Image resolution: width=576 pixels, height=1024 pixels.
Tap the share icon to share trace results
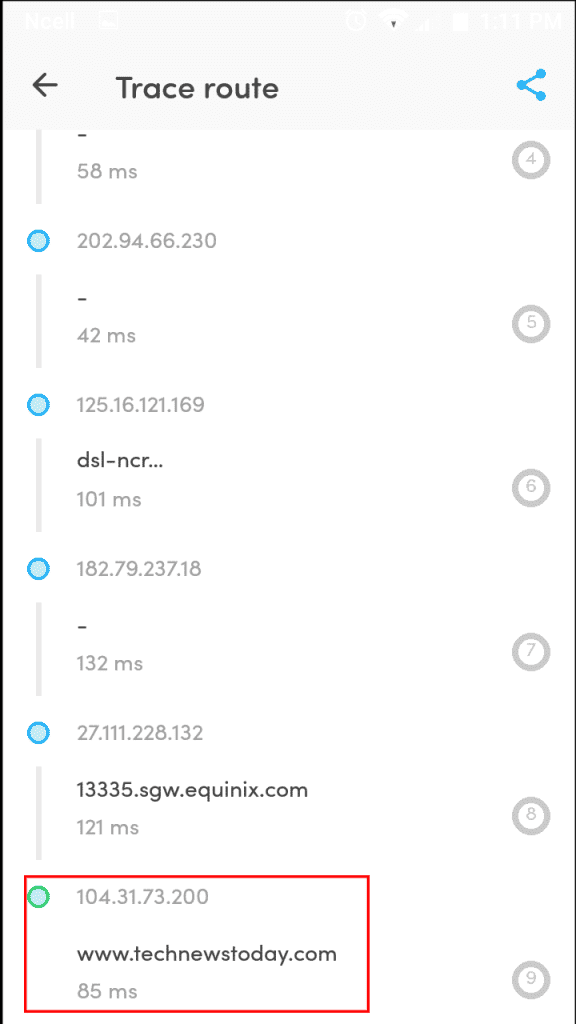(x=531, y=85)
